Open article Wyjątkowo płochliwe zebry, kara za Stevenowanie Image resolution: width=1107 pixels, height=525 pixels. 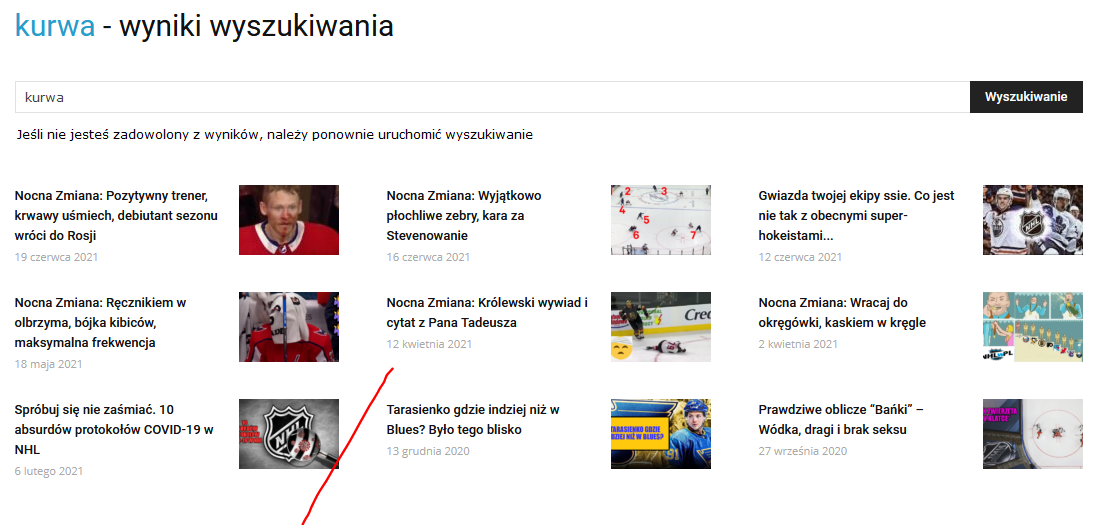[x=464, y=215]
